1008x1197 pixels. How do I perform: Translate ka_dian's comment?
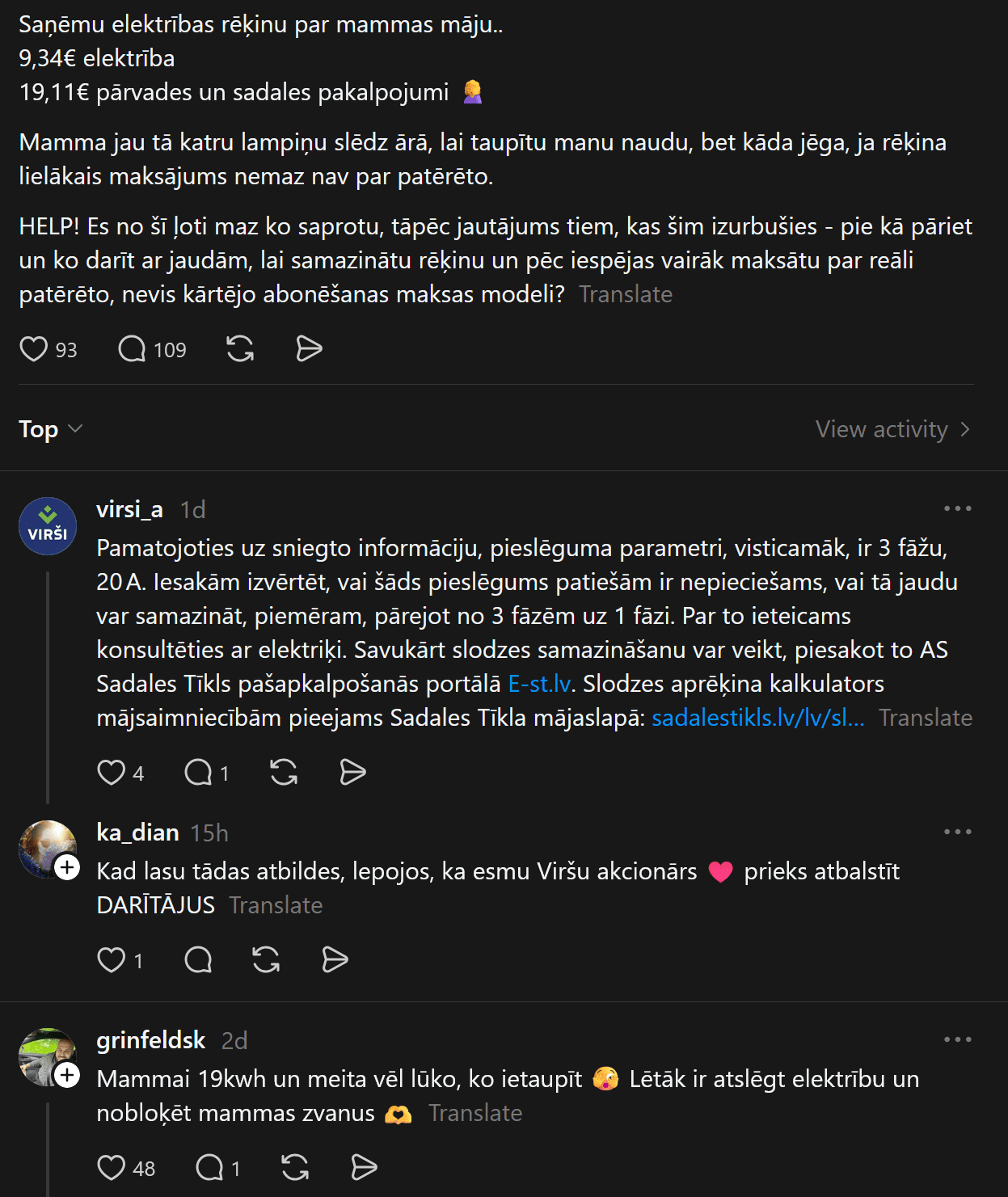(276, 905)
